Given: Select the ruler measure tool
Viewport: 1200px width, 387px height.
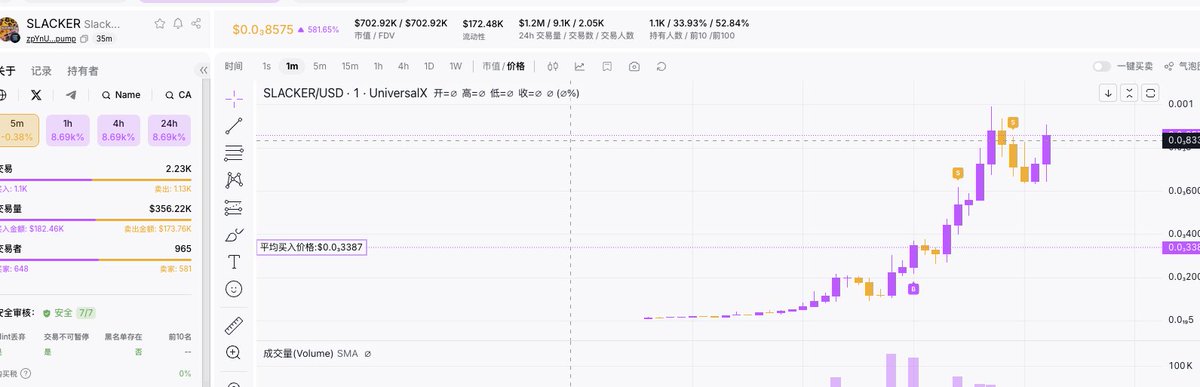Looking at the screenshot, I should (234, 325).
